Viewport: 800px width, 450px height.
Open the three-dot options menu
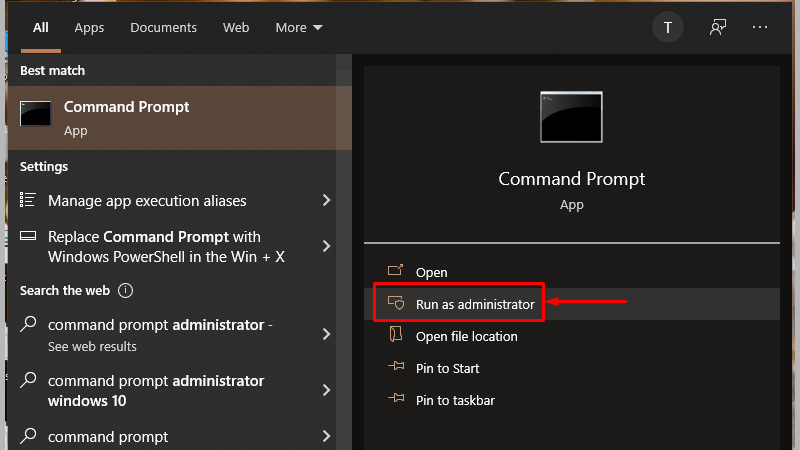(x=760, y=28)
